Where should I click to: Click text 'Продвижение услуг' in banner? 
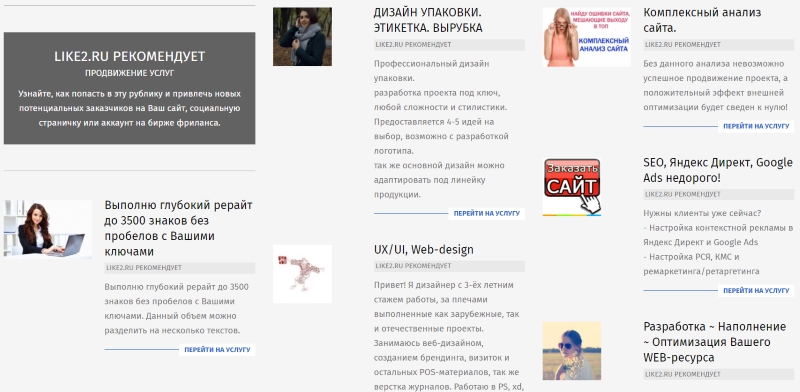[x=130, y=73]
